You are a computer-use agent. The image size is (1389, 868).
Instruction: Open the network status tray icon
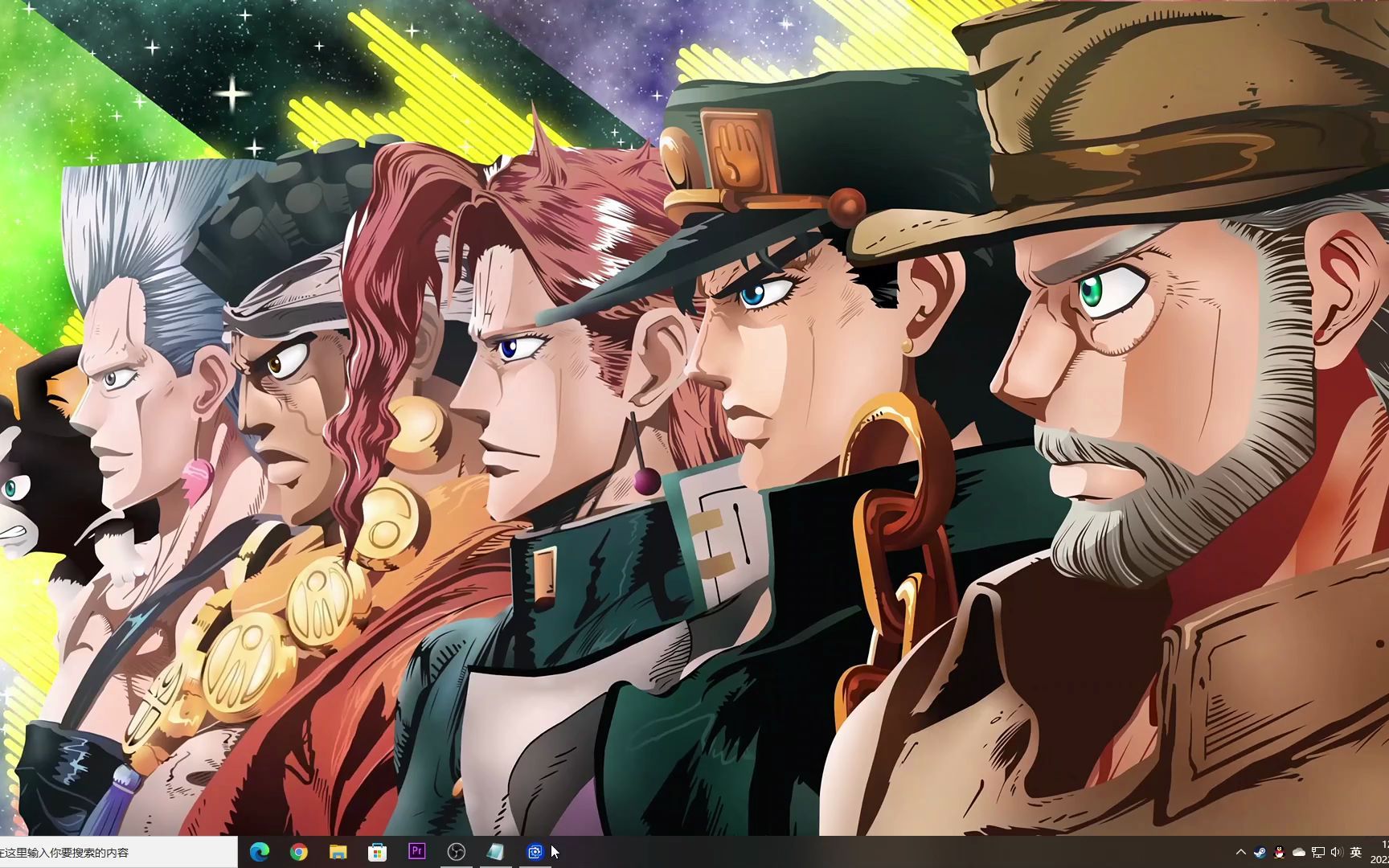click(x=1317, y=852)
